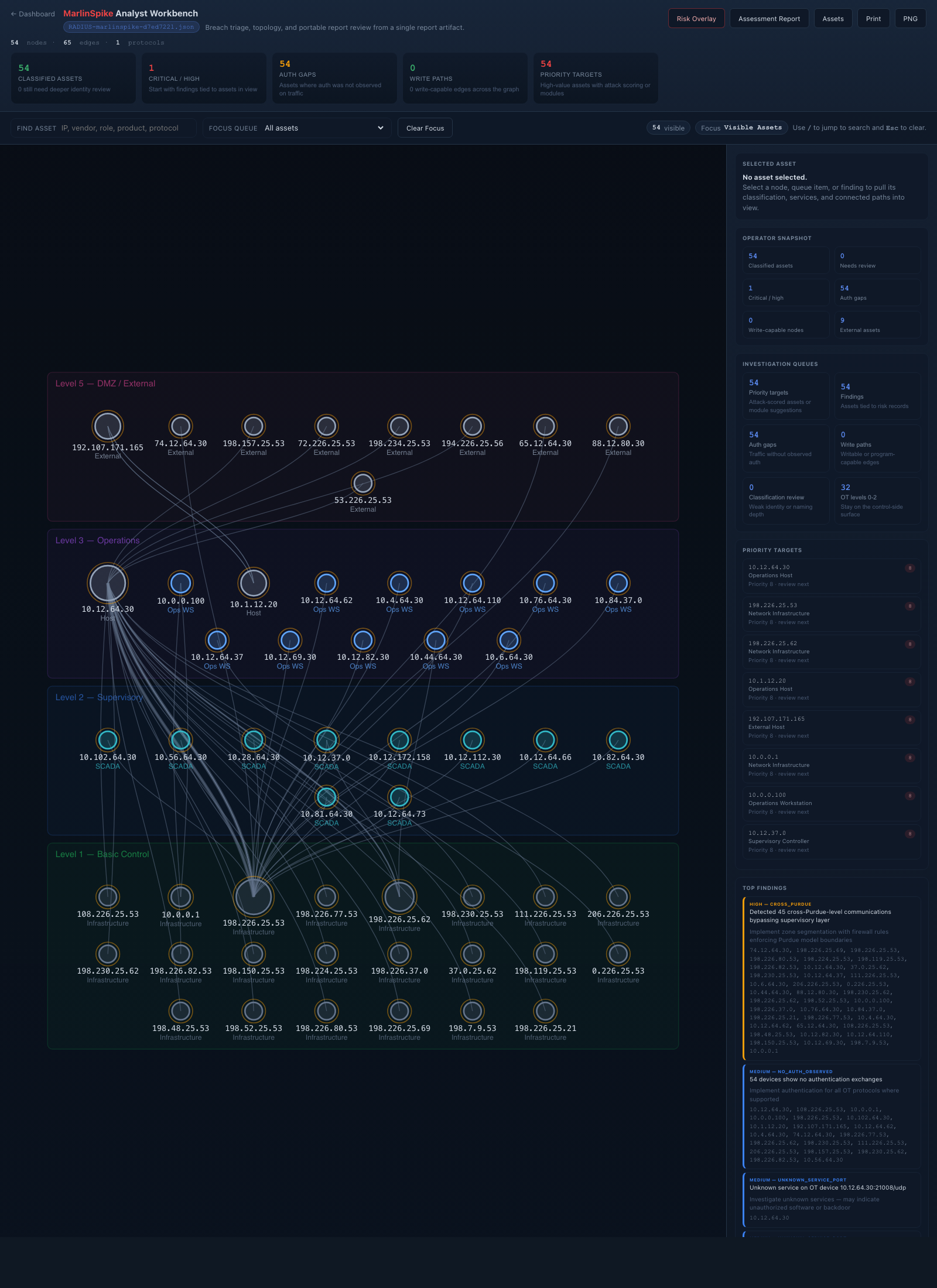
Task: Click the 10.12.37.0 SCADA node
Action: pyautogui.click(x=326, y=739)
